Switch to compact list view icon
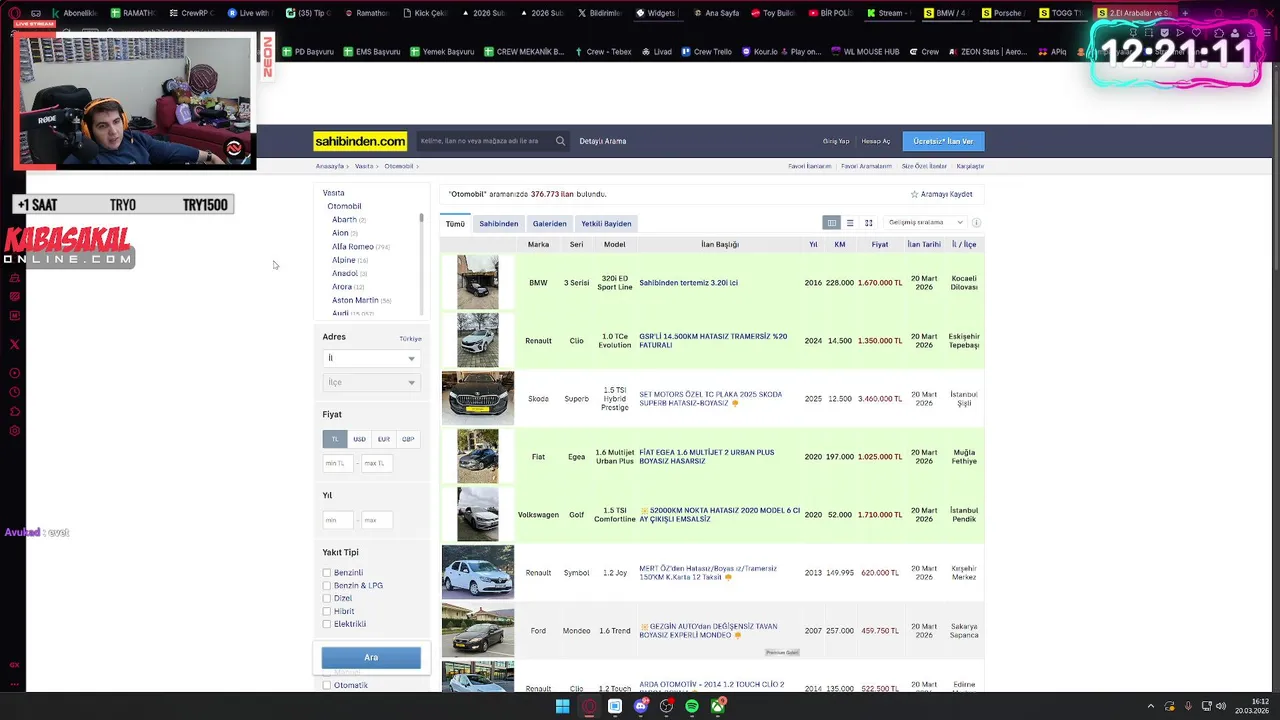Image resolution: width=1280 pixels, height=720 pixels. click(x=850, y=223)
